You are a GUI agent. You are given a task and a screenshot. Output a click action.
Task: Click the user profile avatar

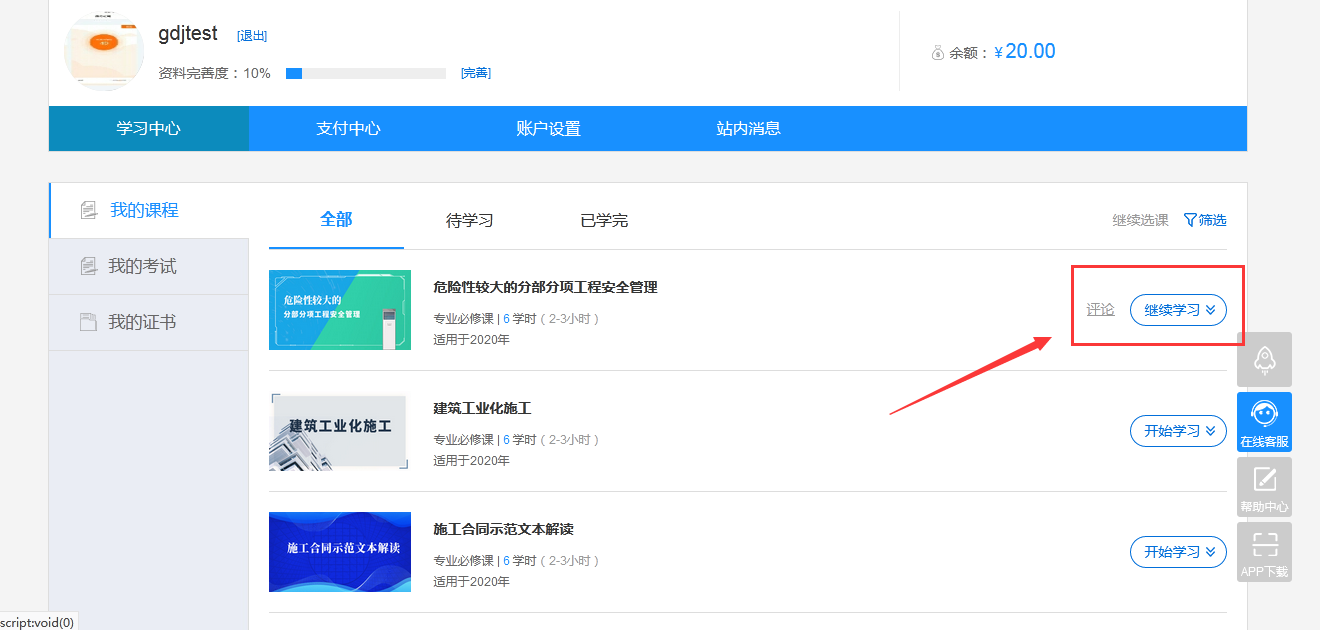[104, 51]
